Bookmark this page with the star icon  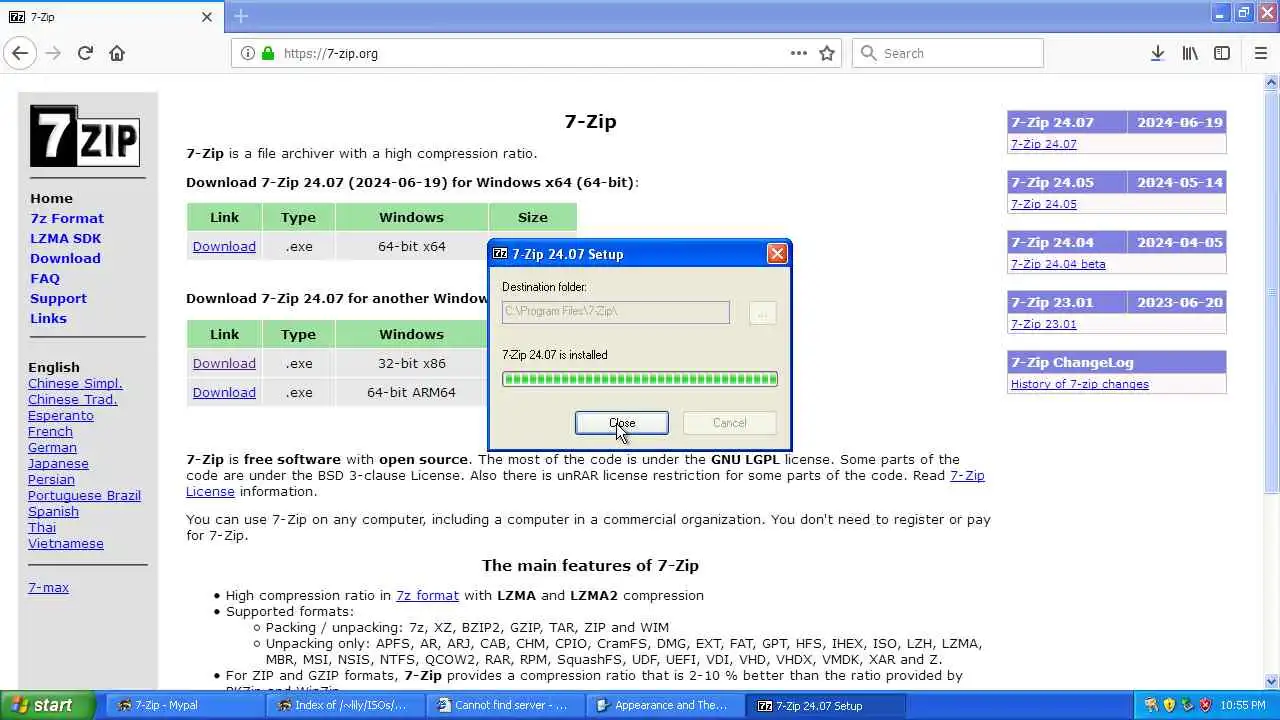click(827, 53)
